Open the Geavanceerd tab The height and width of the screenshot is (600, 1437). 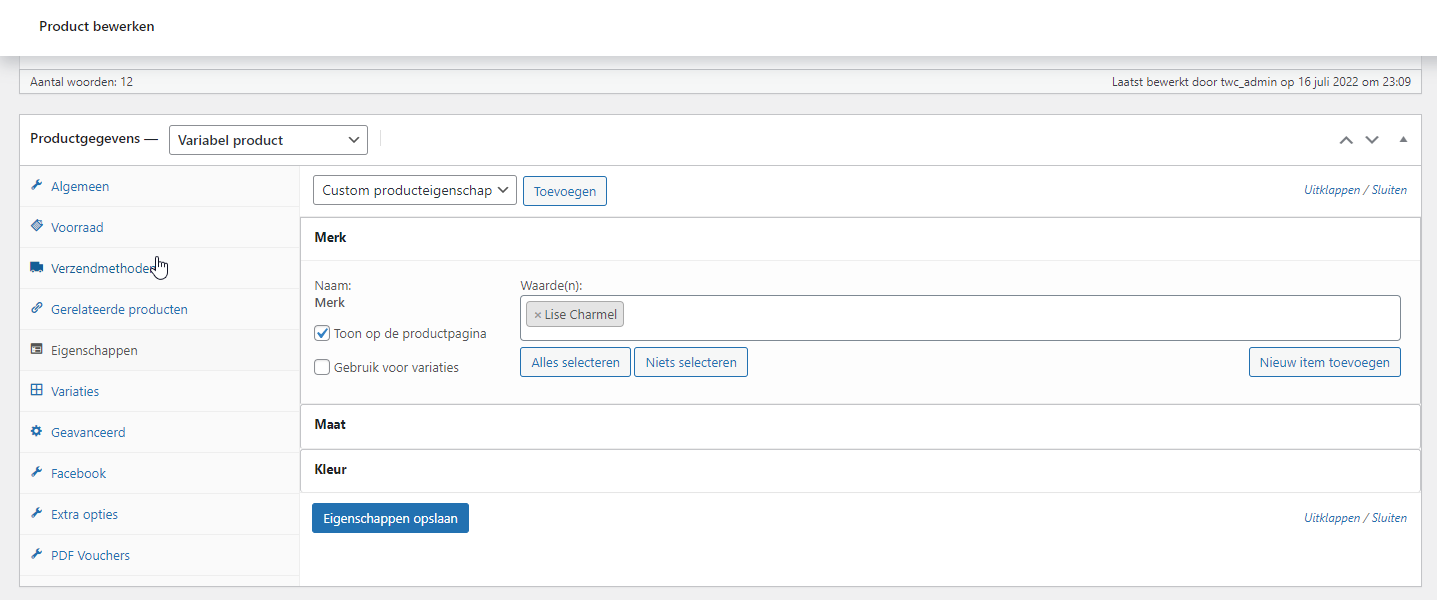[x=160, y=432]
